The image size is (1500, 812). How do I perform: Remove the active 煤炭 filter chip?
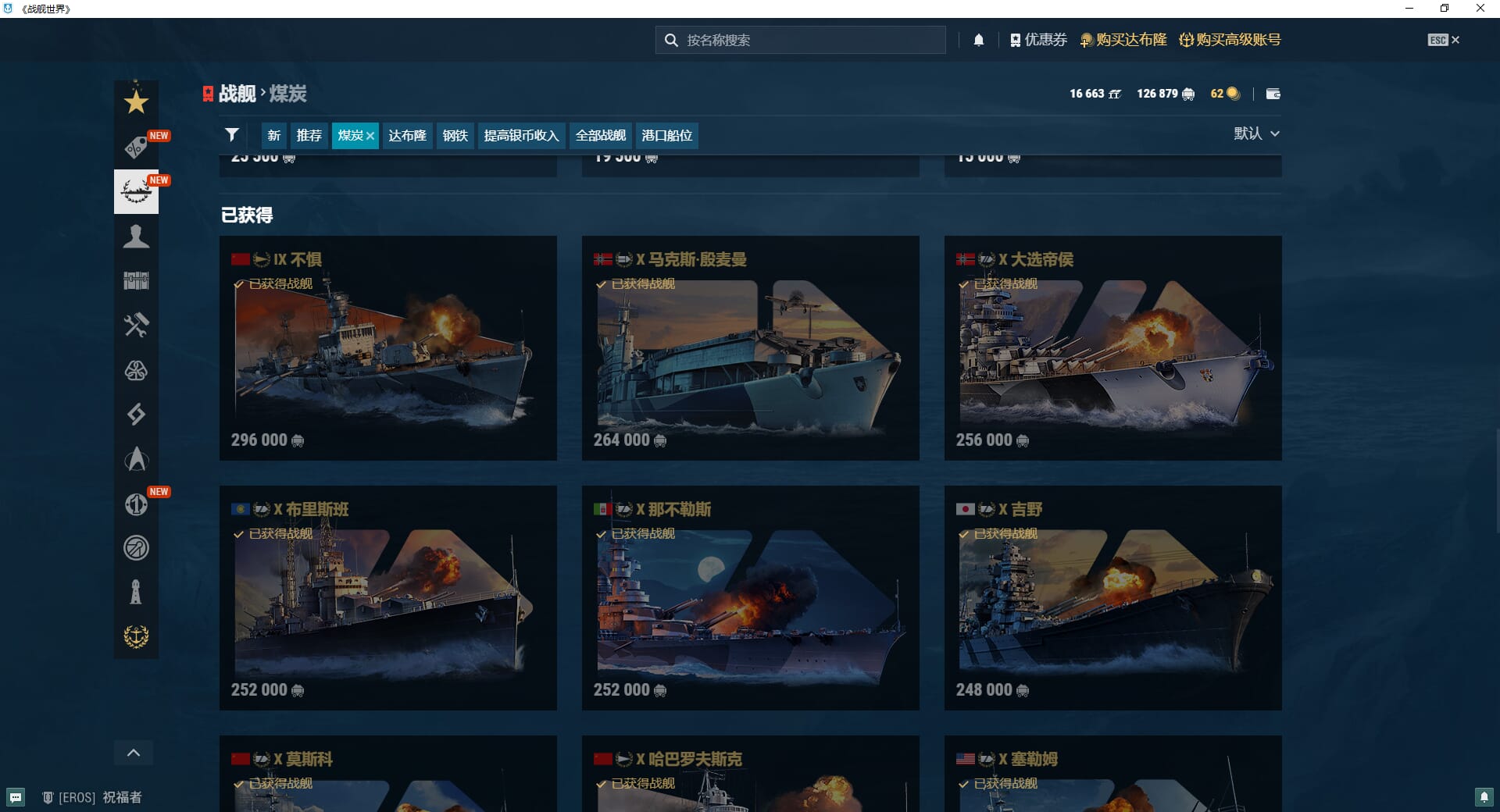370,136
